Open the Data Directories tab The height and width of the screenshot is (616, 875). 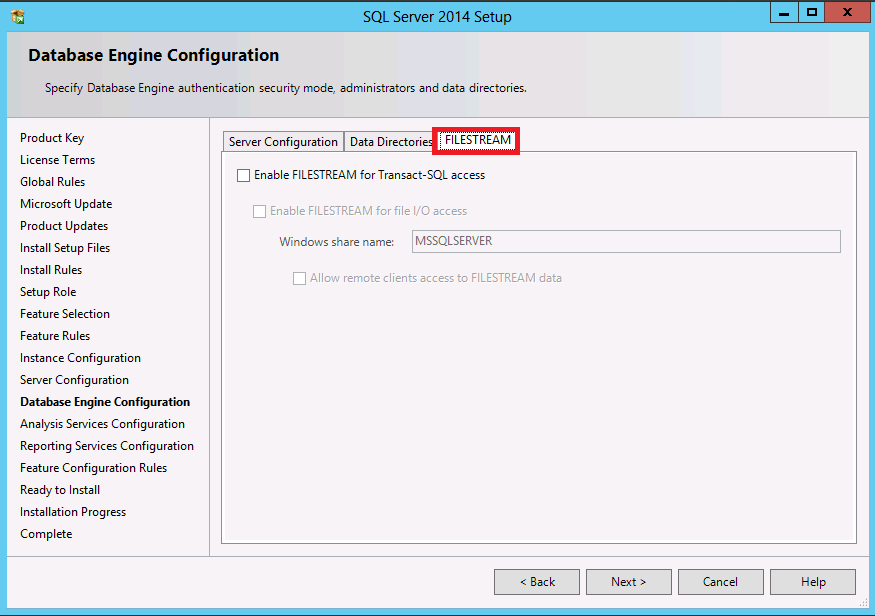pos(390,142)
